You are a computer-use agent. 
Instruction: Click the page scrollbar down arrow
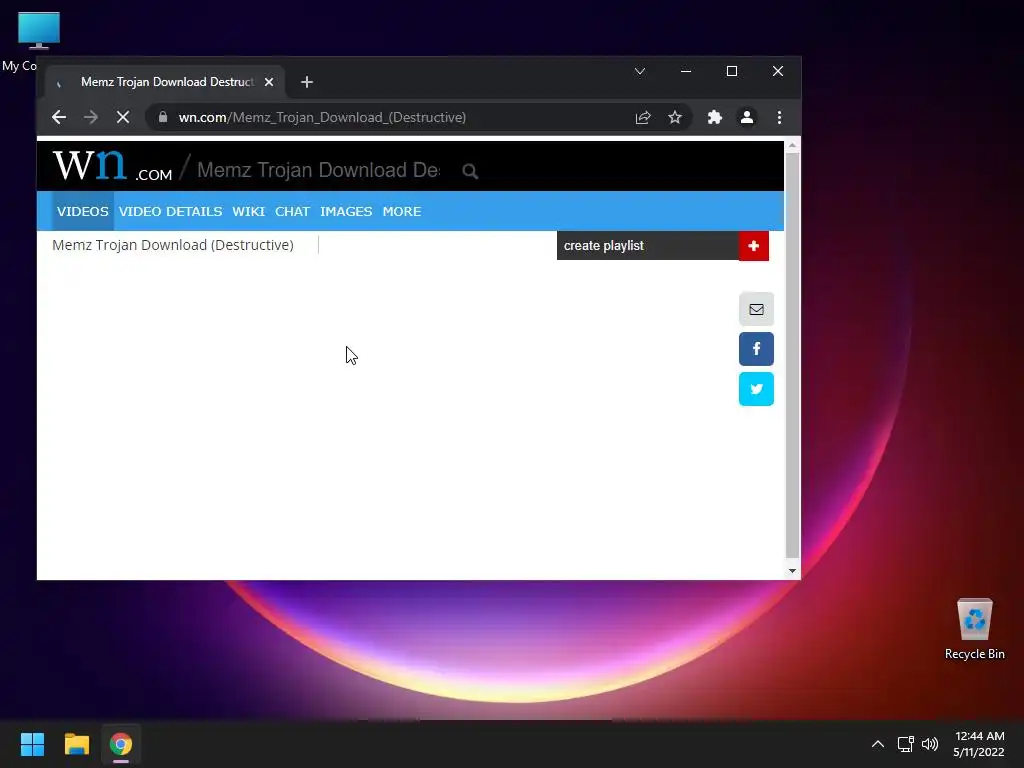[x=792, y=571]
